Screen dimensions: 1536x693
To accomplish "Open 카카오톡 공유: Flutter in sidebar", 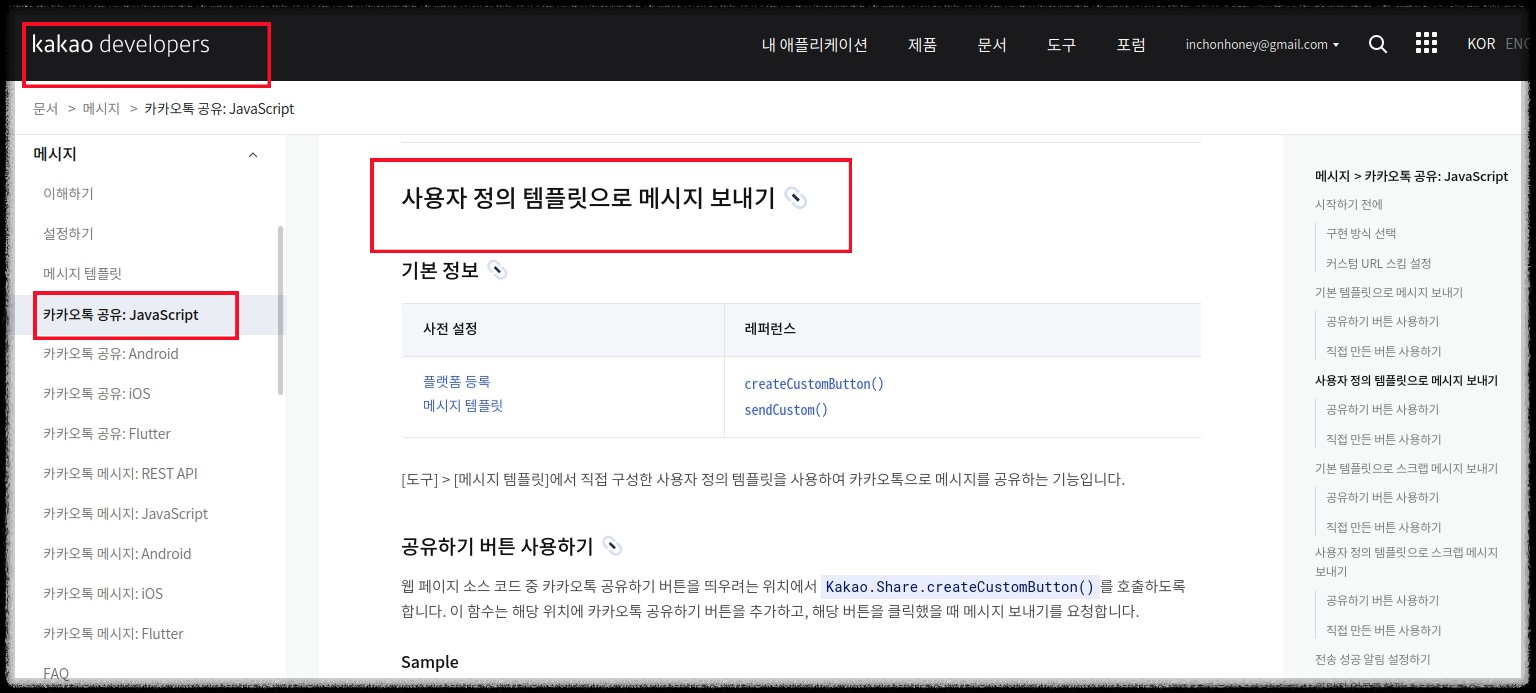I will tap(107, 434).
